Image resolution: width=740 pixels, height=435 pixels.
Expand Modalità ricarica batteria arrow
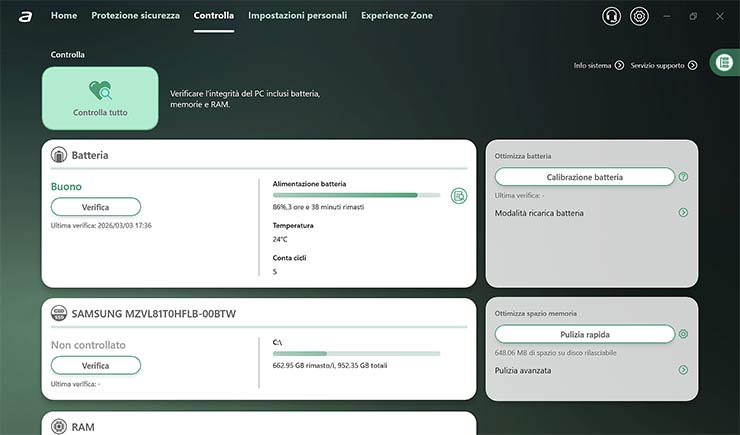tap(683, 213)
